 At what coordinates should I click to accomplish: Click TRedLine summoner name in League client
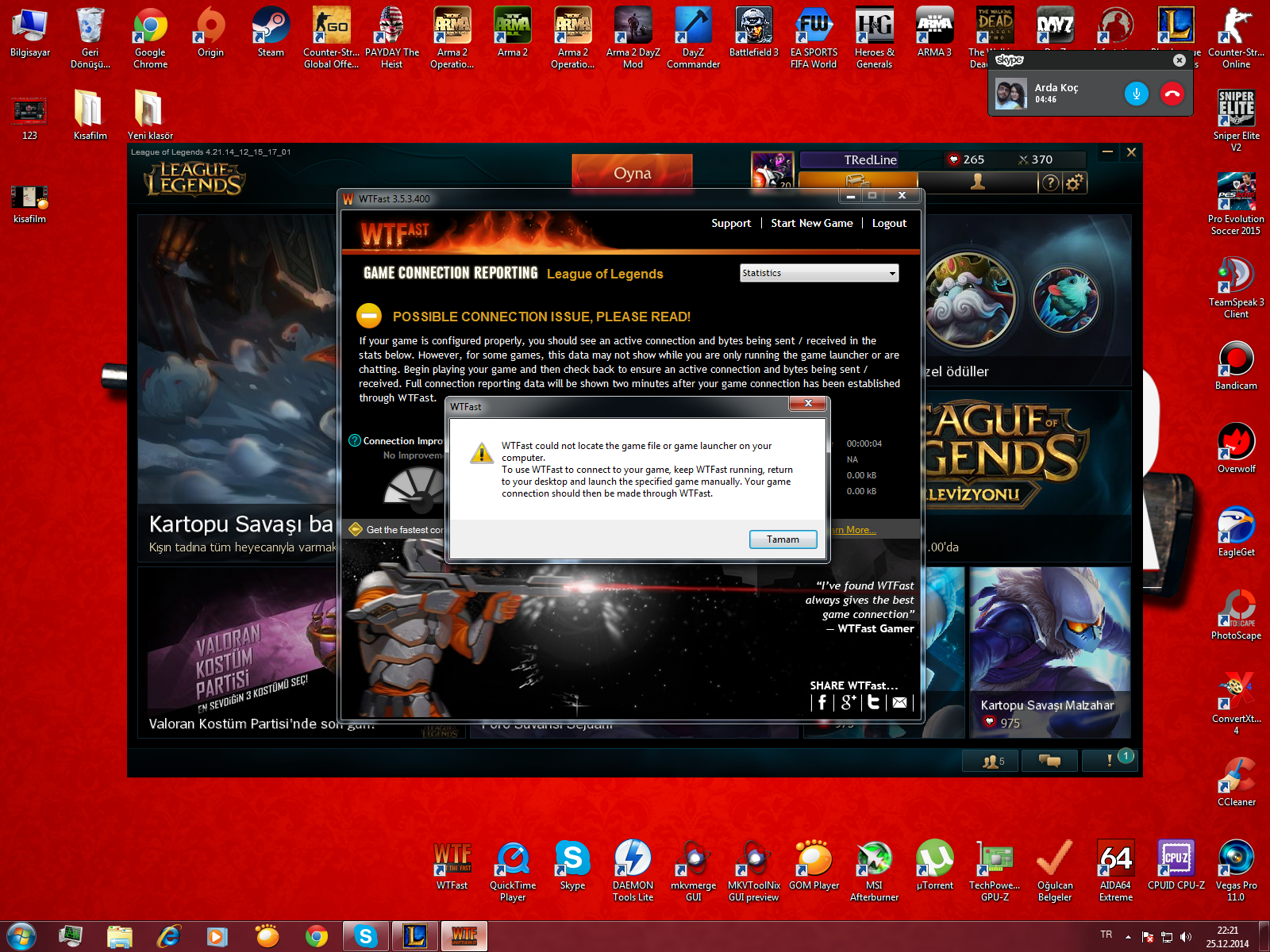[870, 160]
